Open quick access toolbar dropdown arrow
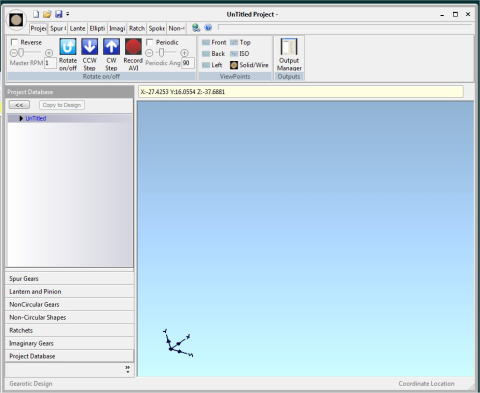The width and height of the screenshot is (480, 393). tap(68, 14)
